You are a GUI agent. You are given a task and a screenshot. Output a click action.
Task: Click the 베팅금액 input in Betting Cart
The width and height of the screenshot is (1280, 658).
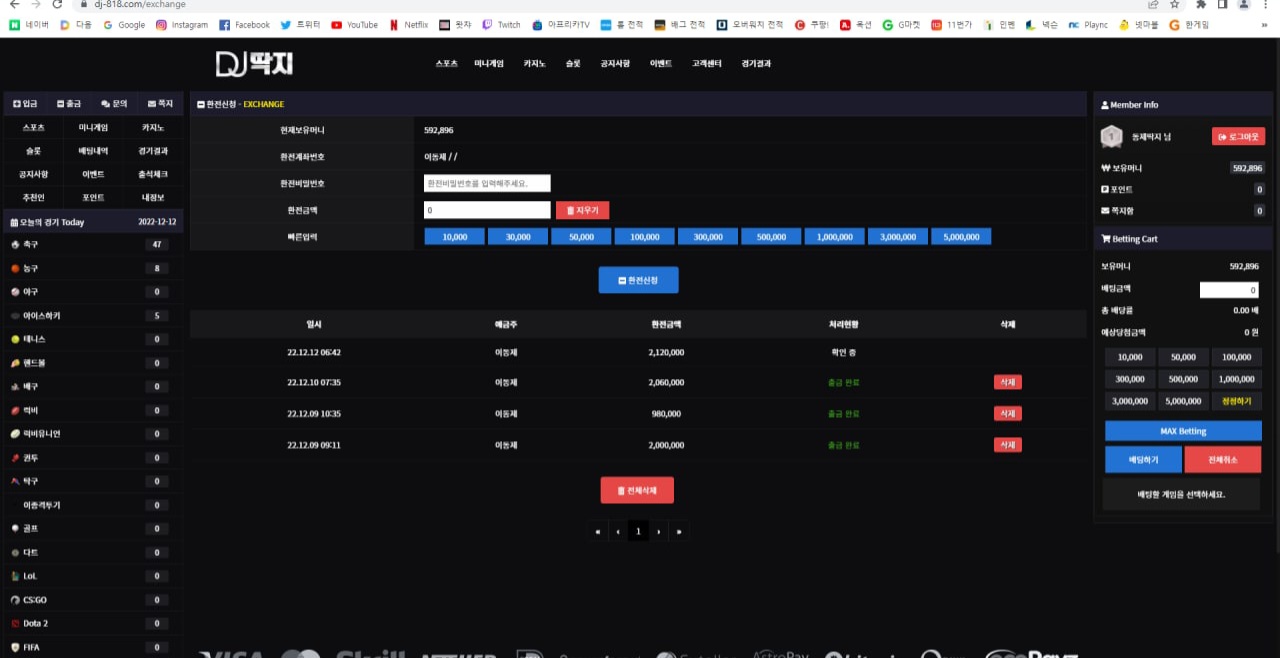coord(1230,290)
